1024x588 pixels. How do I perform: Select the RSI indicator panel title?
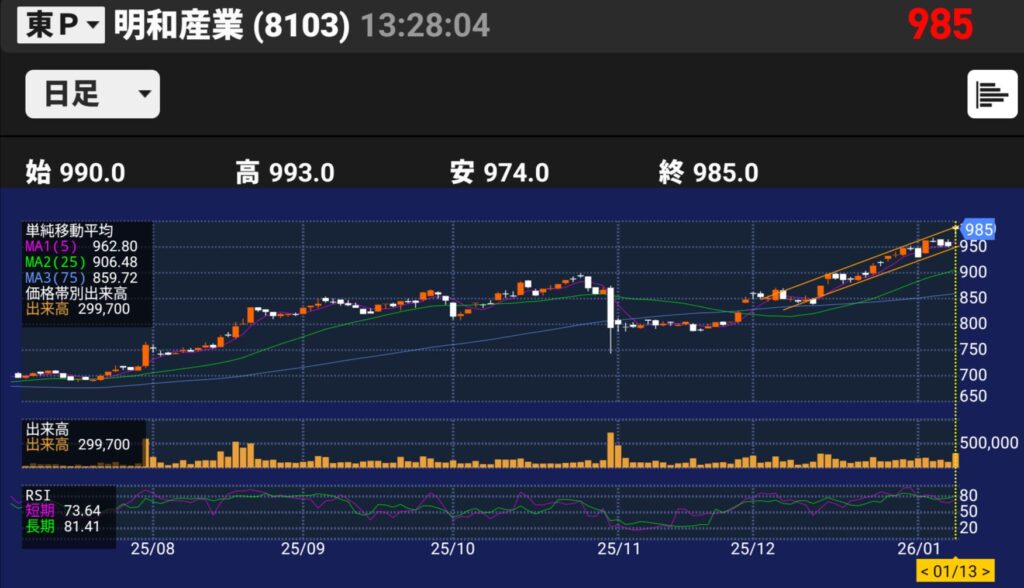[x=38, y=495]
